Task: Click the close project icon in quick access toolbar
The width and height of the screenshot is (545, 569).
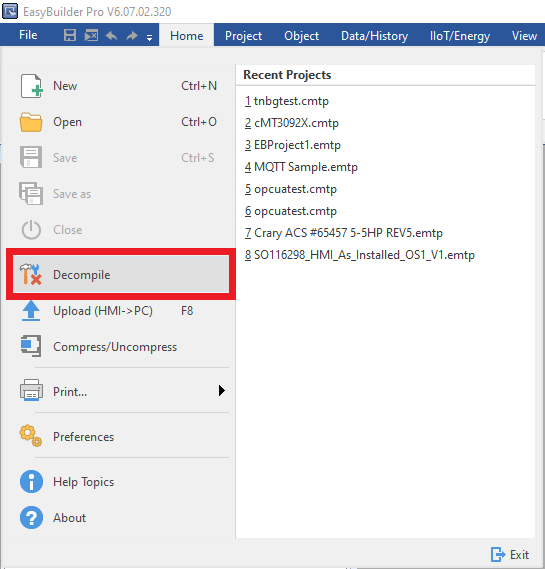Action: click(91, 36)
